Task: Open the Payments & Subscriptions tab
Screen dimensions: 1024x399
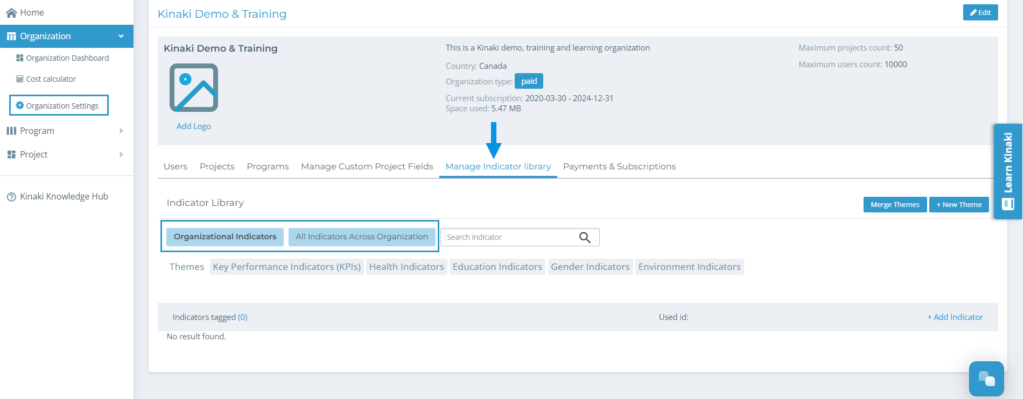Action: (619, 167)
